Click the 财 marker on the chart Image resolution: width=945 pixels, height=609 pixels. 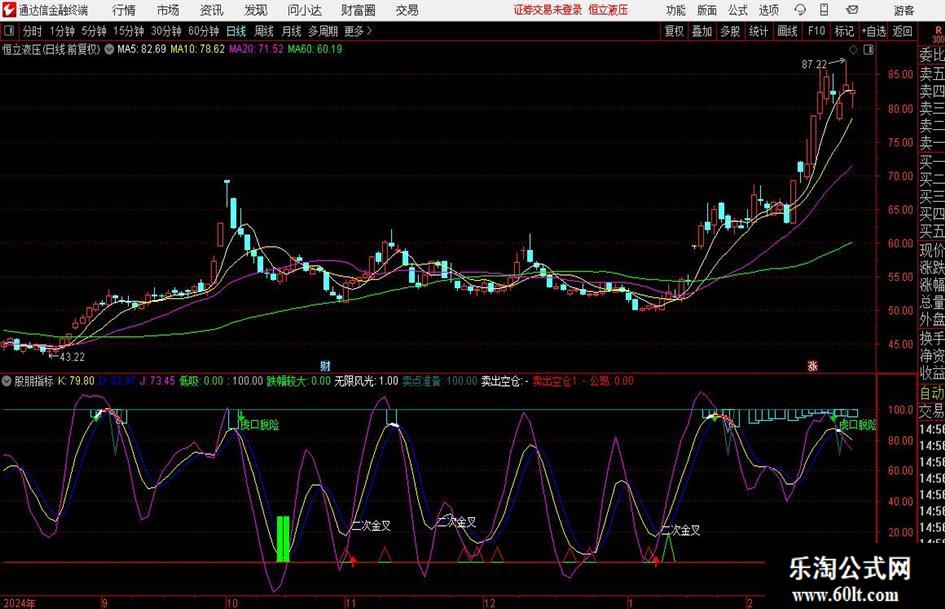[325, 365]
